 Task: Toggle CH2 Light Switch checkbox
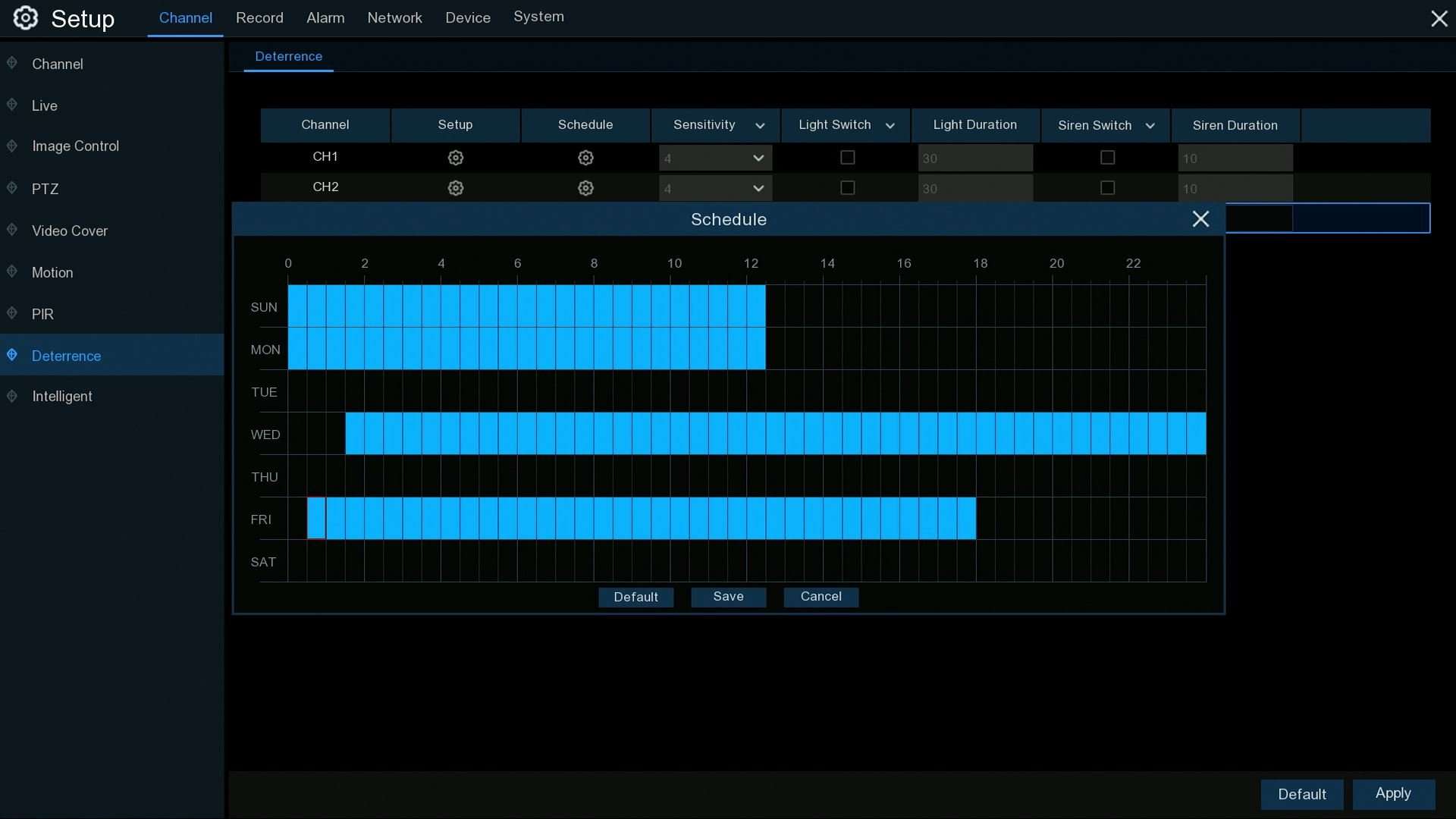coord(848,188)
